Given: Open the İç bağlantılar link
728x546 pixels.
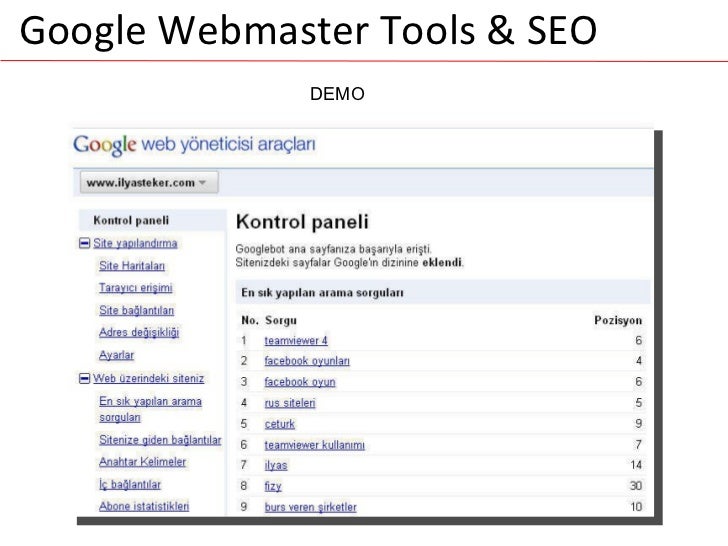Looking at the screenshot, I should click(130, 484).
